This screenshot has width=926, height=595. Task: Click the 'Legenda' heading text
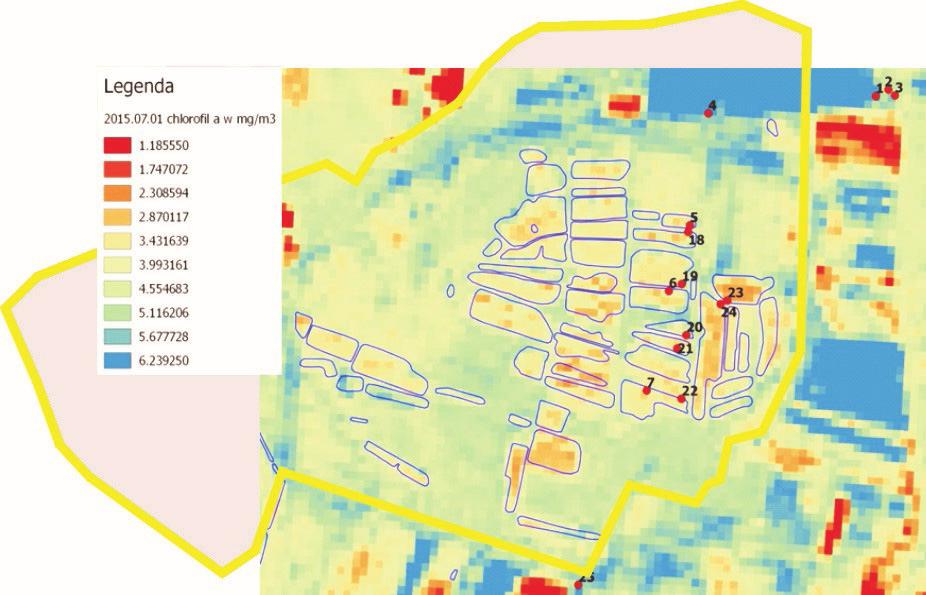tap(139, 87)
